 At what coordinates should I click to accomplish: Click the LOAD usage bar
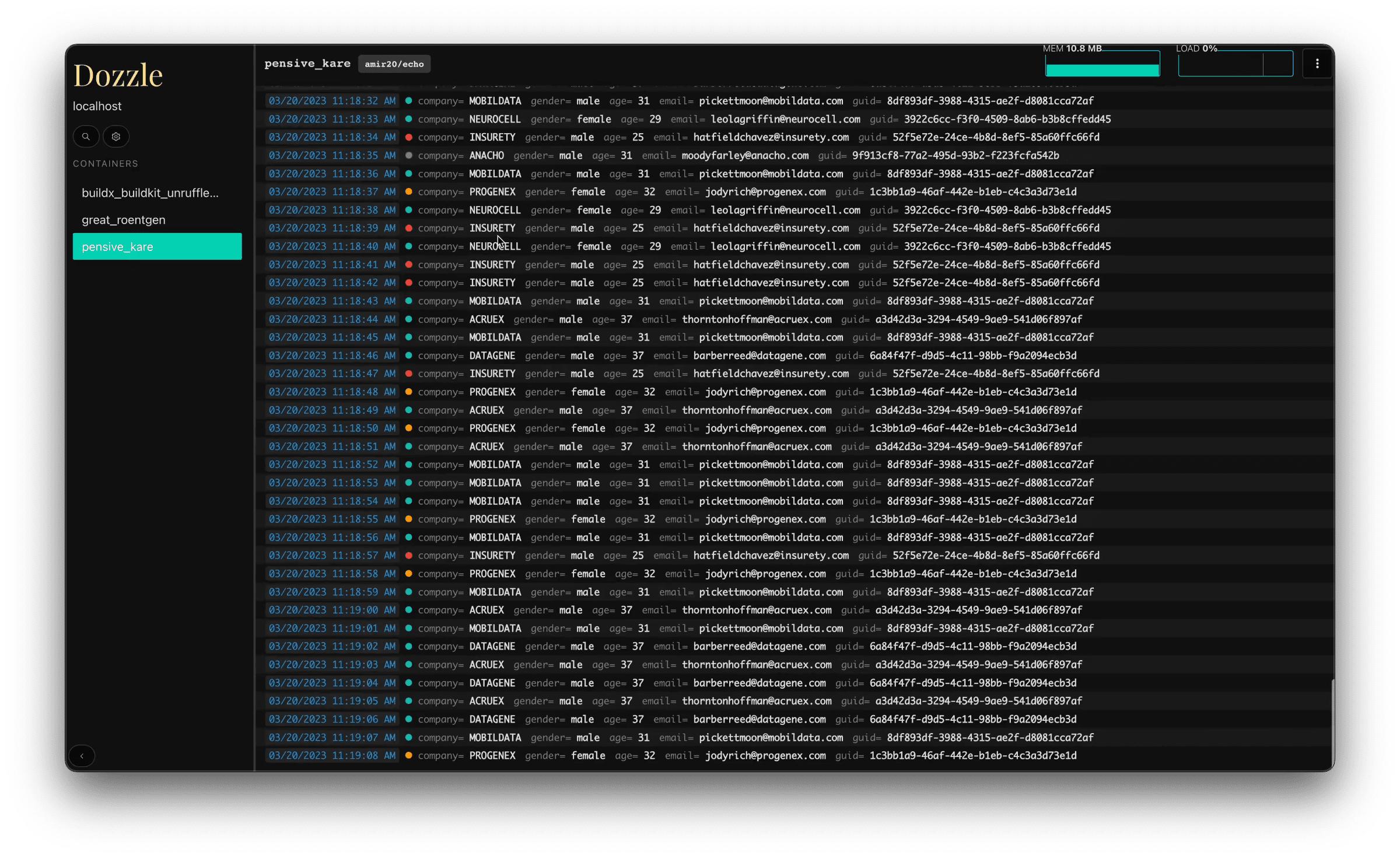[1235, 65]
